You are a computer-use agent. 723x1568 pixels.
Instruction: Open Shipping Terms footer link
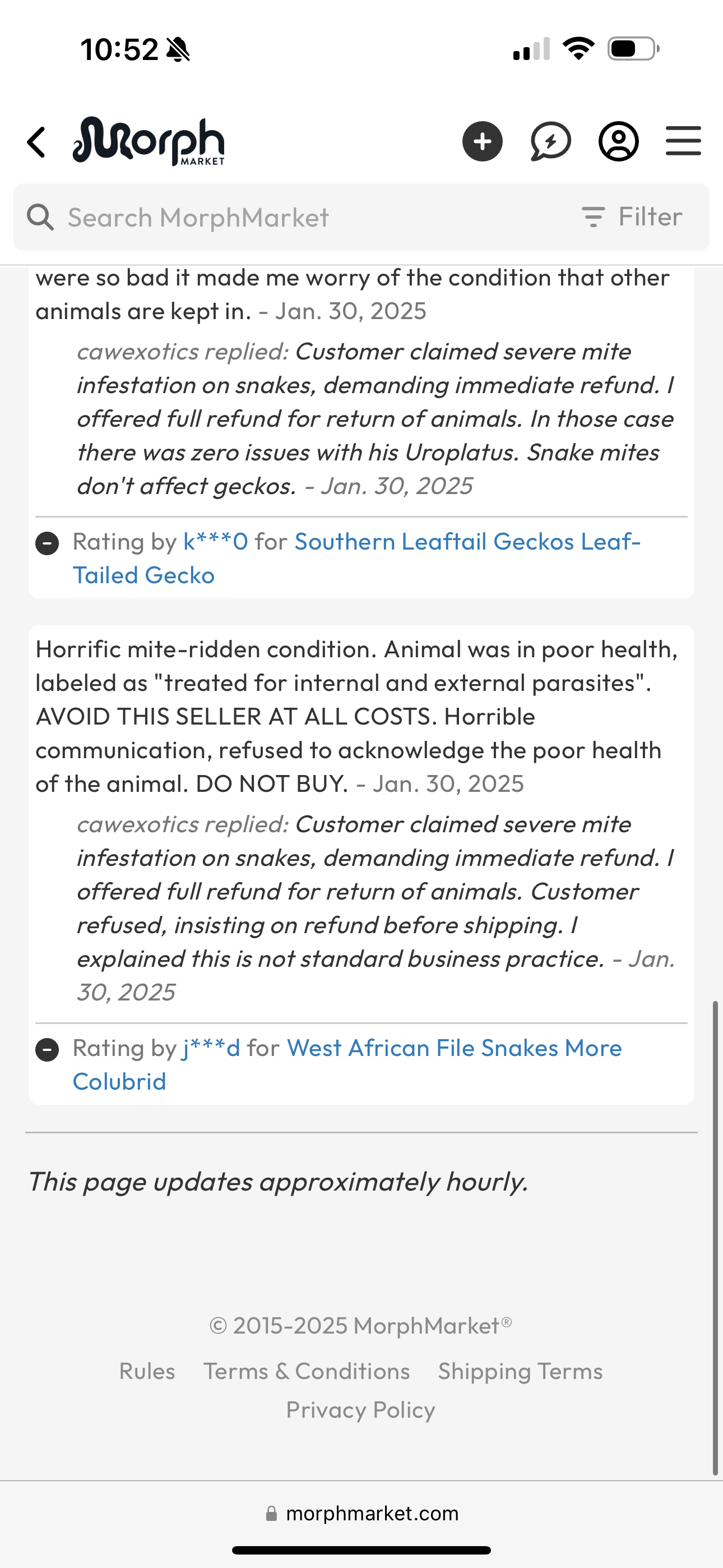[x=520, y=1371]
